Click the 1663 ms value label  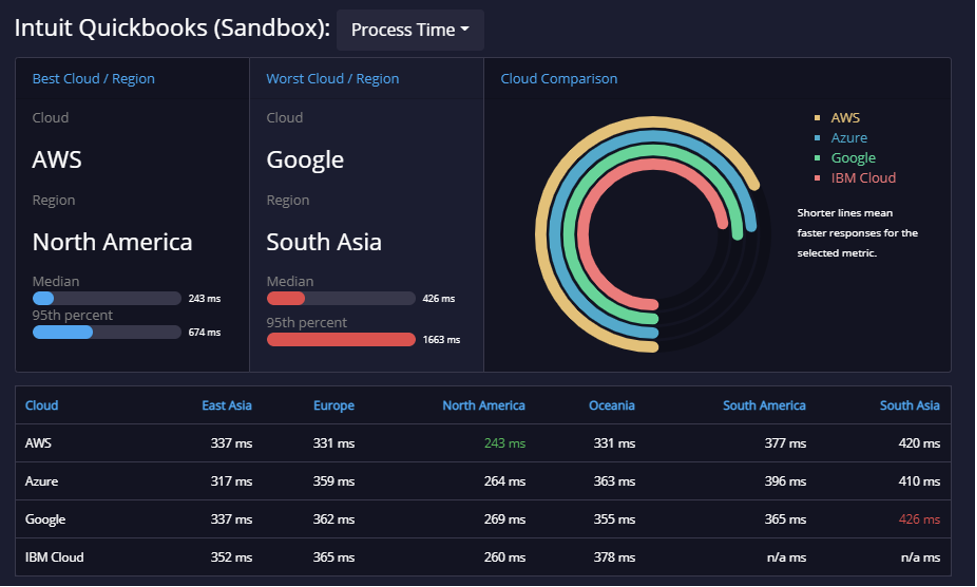click(x=441, y=340)
